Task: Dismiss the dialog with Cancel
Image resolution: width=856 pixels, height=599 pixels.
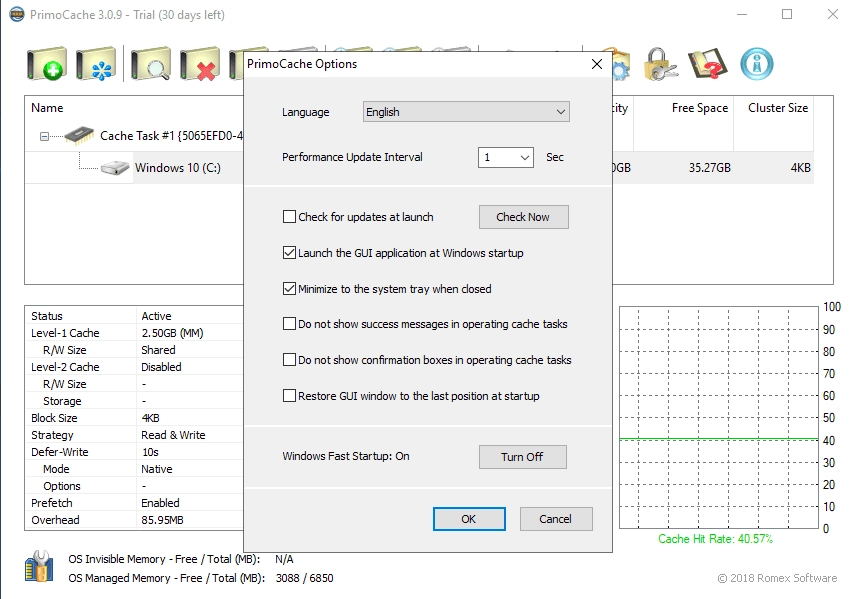Action: tap(556, 519)
